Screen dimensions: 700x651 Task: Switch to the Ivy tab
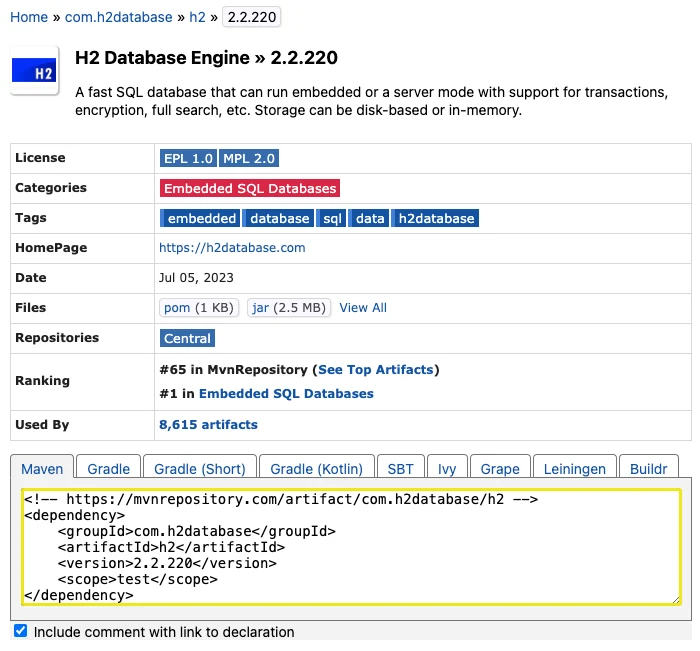pyautogui.click(x=447, y=469)
